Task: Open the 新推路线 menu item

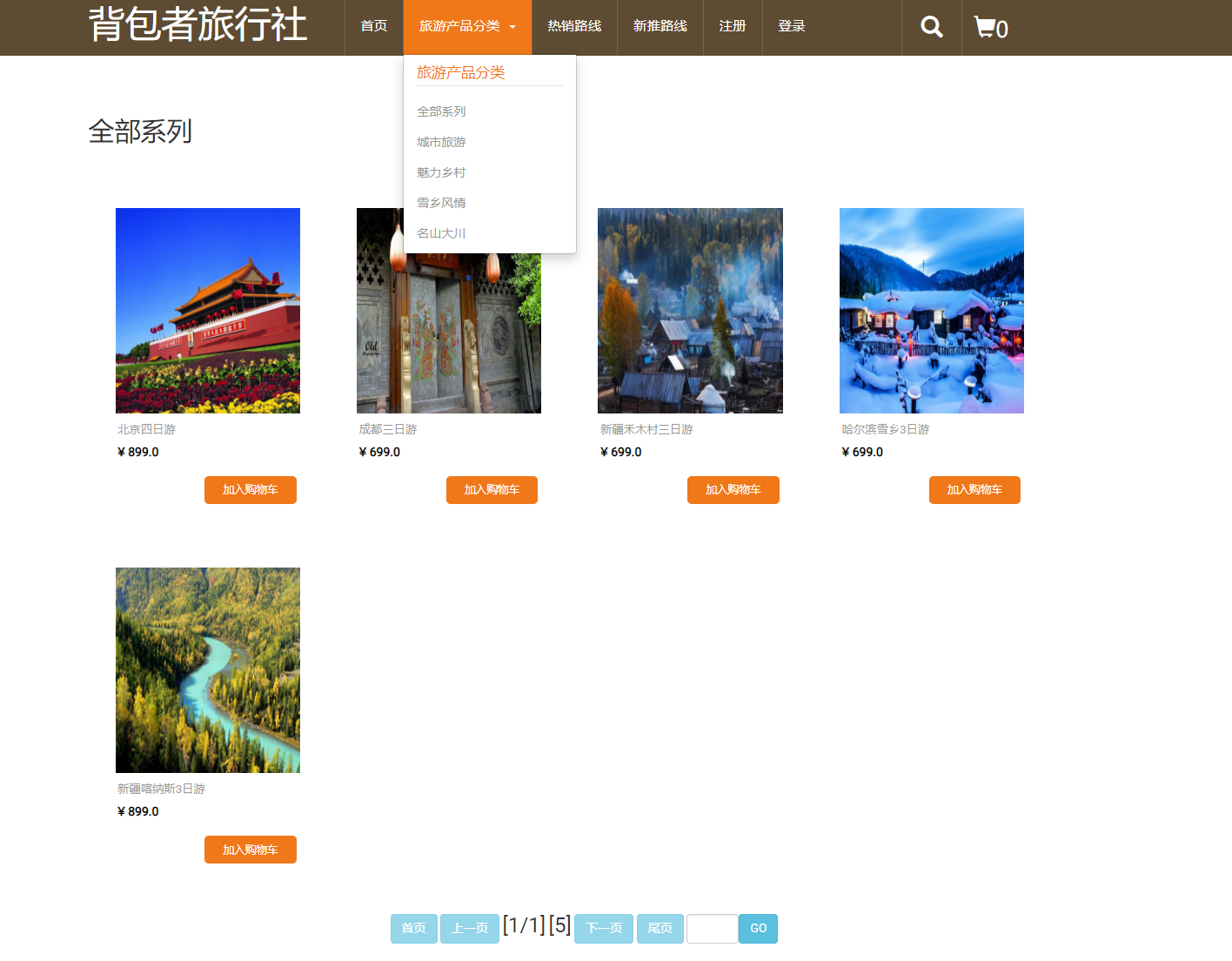Action: pyautogui.click(x=660, y=27)
